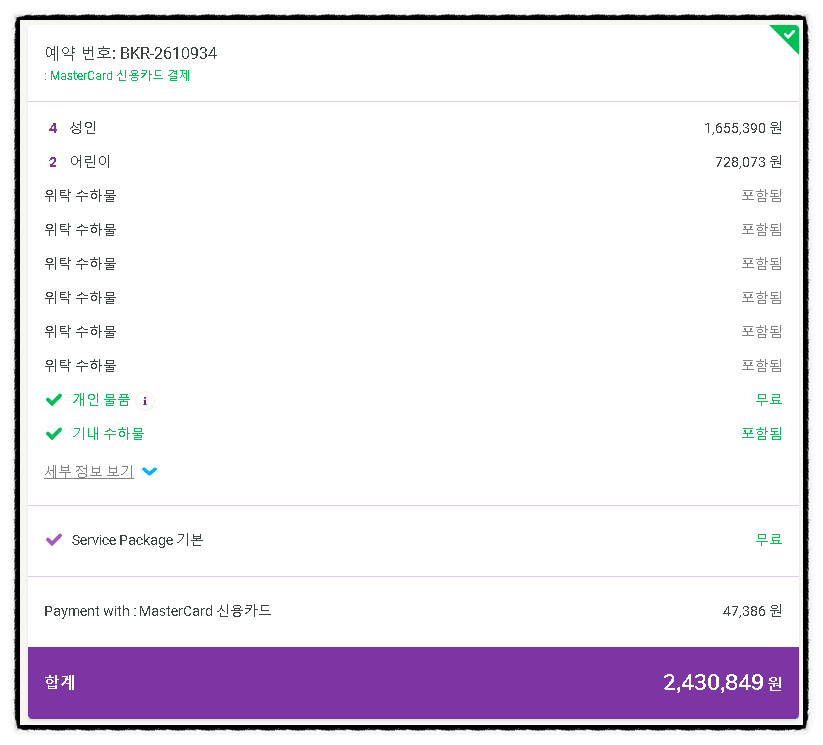
Task: Click the purple 합계 total bar
Action: click(412, 683)
